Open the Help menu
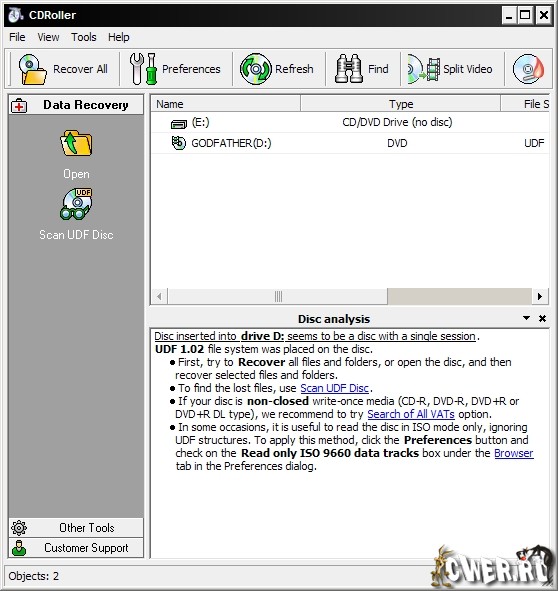 point(119,37)
